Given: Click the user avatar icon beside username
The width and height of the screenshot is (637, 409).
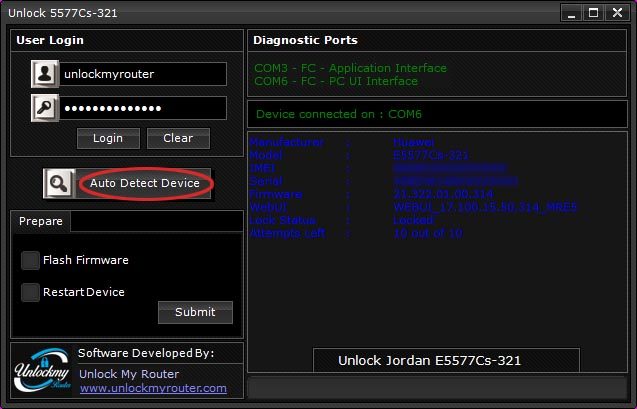Looking at the screenshot, I should pos(45,74).
